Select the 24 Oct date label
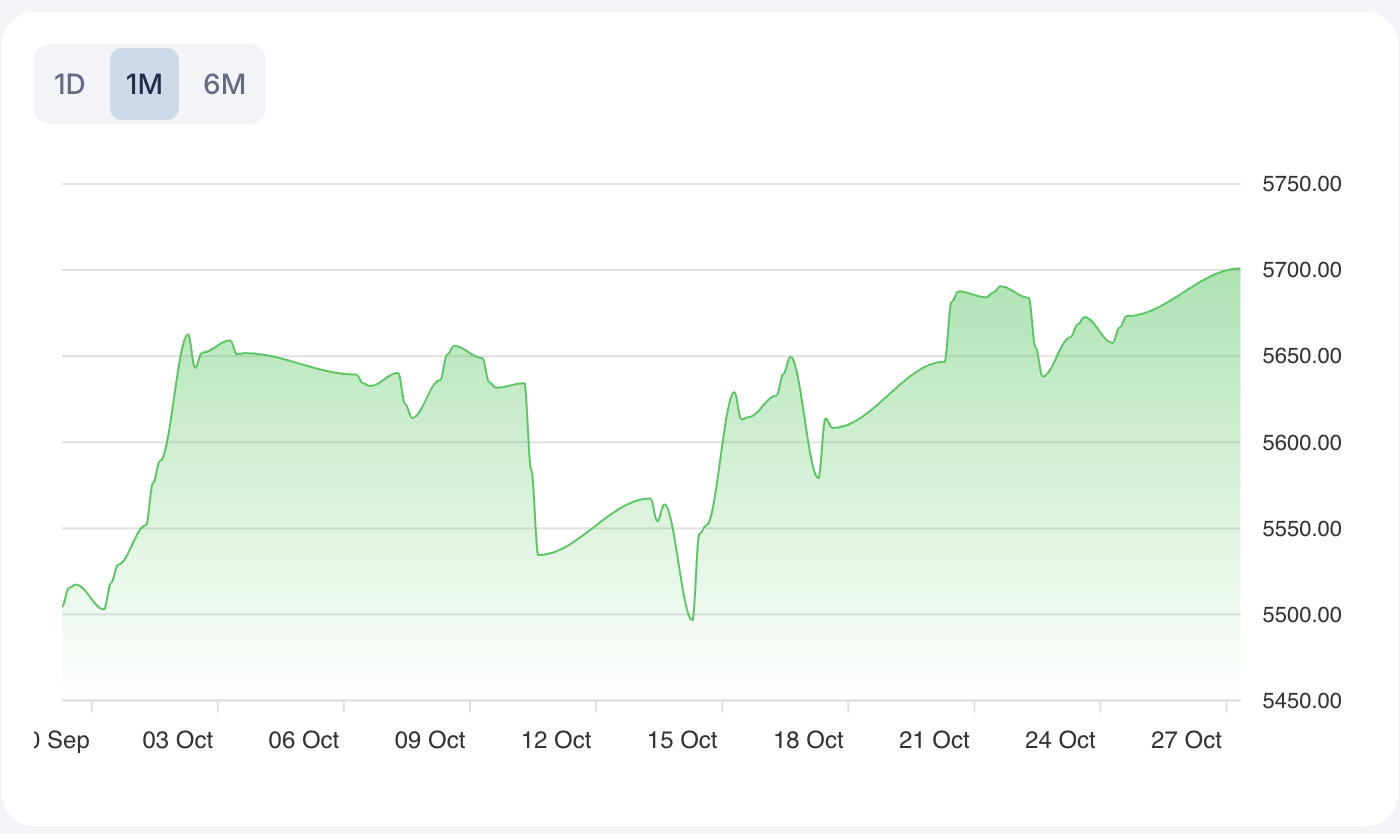Viewport: 1400px width, 834px height. pyautogui.click(x=1060, y=741)
